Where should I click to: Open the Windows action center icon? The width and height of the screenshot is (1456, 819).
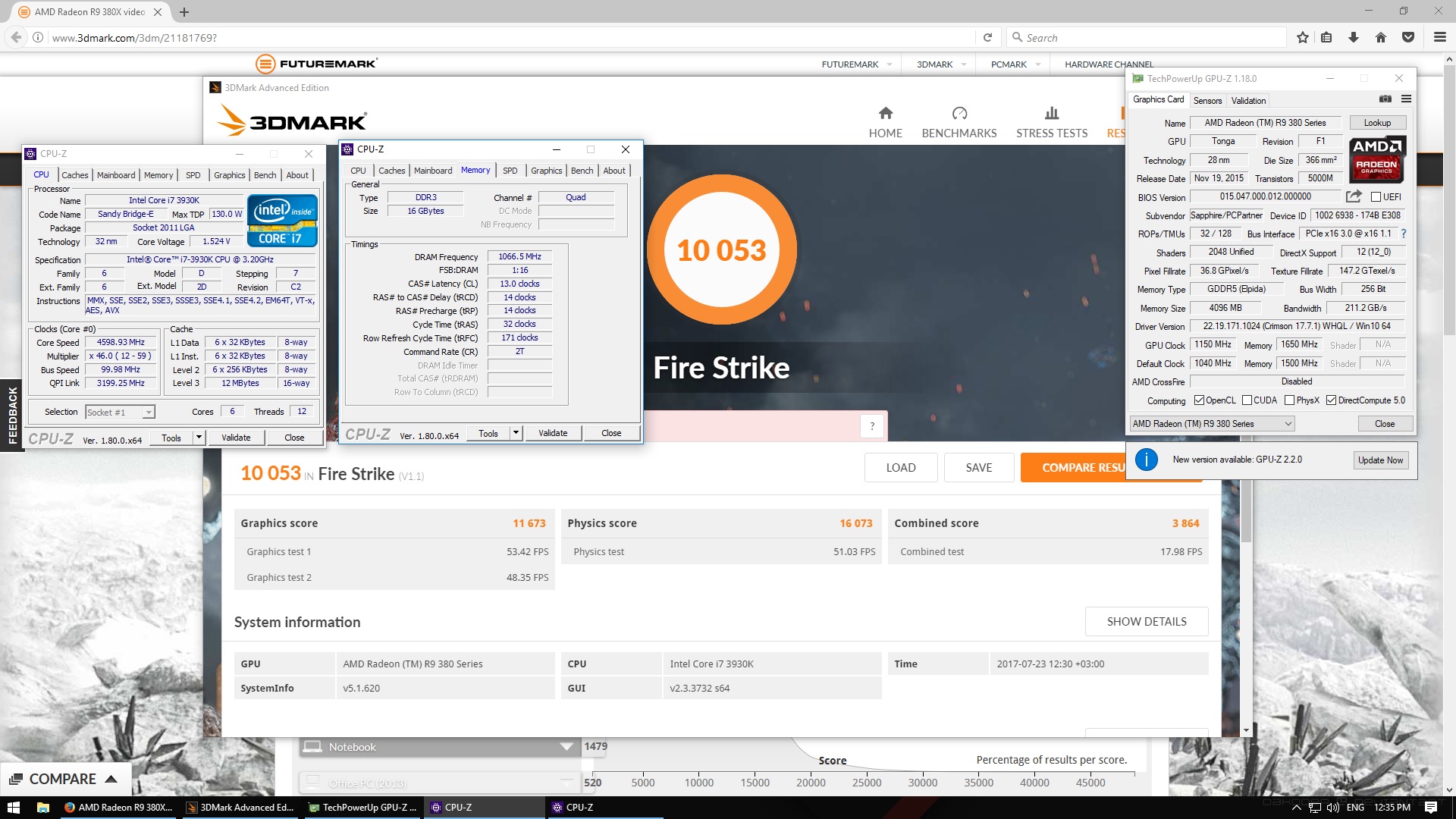pos(1431,807)
